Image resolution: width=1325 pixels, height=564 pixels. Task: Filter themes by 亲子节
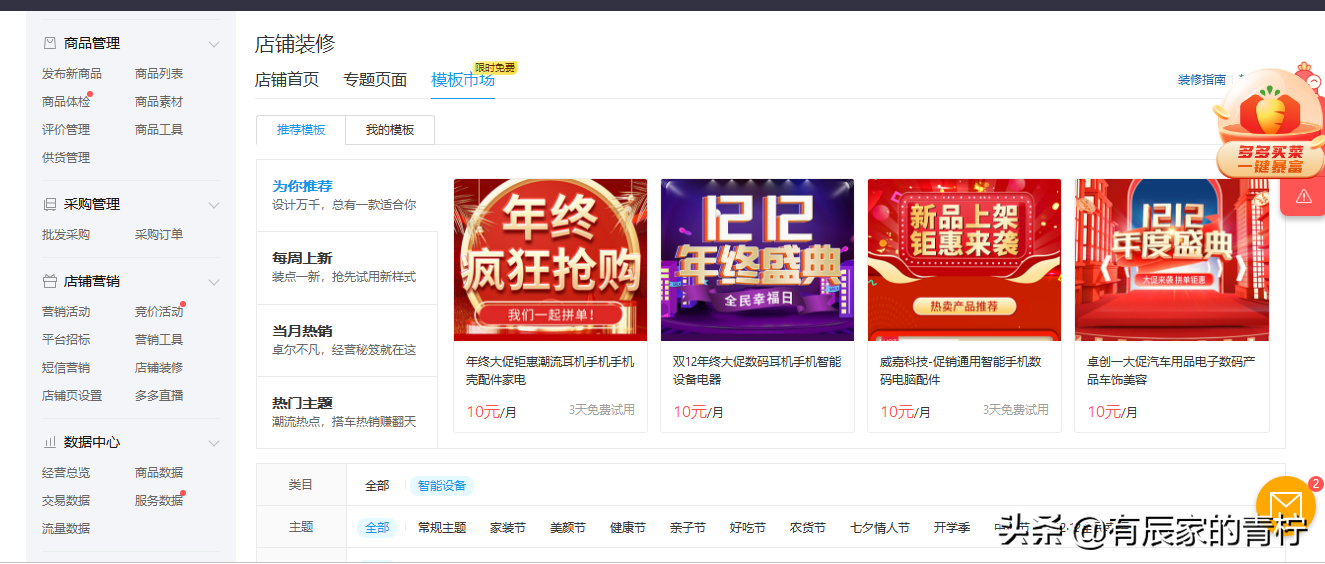coord(688,528)
